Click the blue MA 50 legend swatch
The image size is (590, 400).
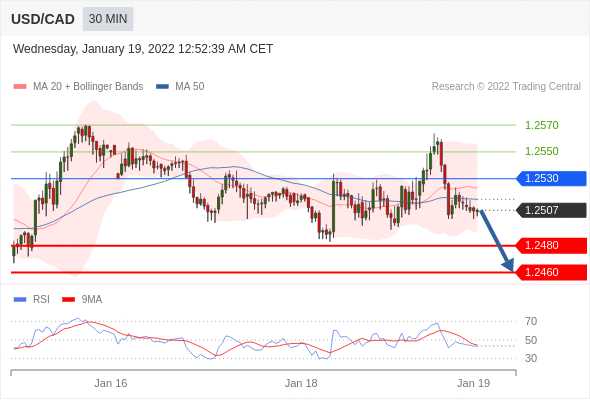(x=162, y=87)
